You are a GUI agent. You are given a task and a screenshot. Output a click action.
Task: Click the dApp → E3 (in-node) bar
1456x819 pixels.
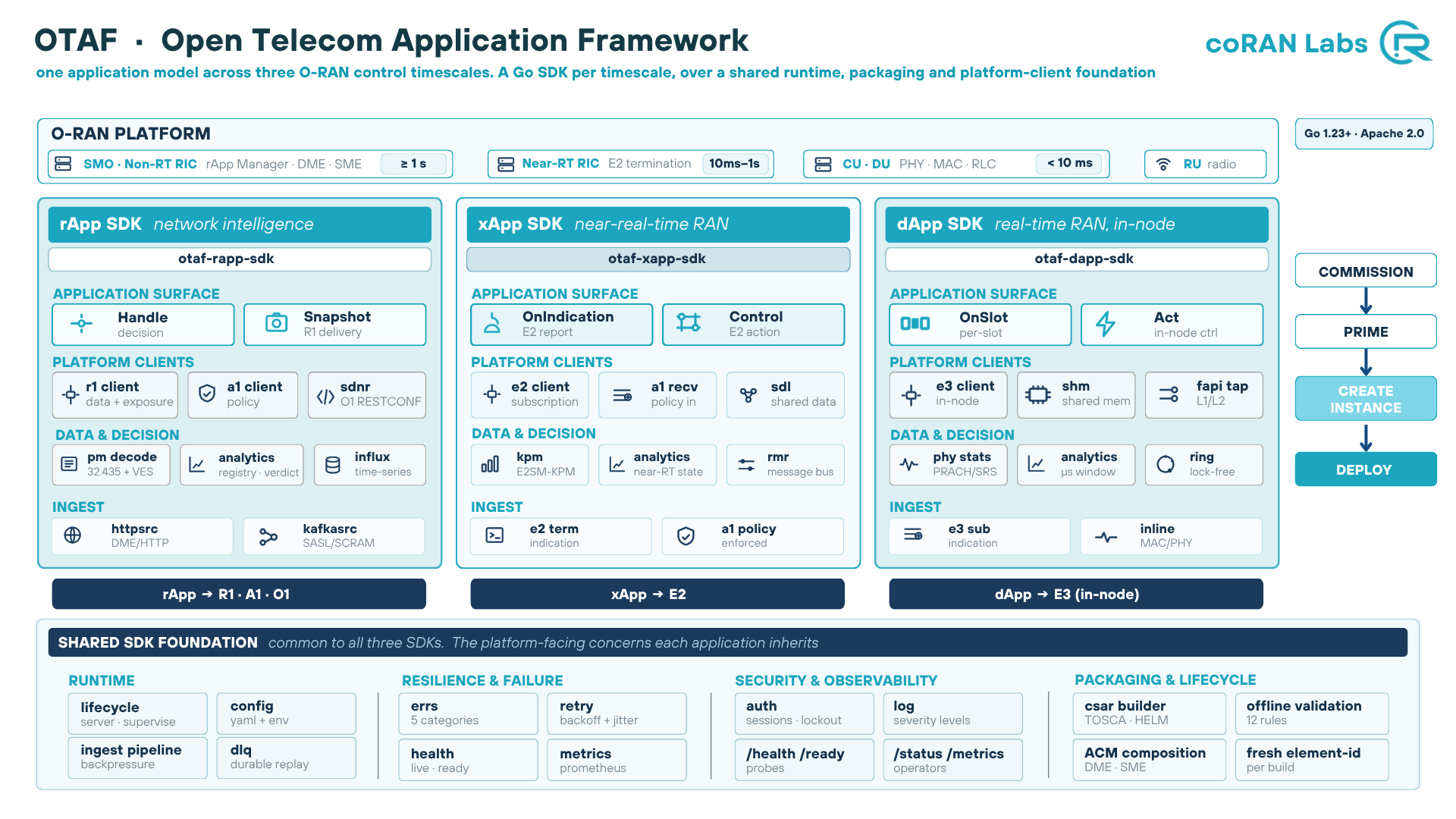pyautogui.click(x=1076, y=594)
